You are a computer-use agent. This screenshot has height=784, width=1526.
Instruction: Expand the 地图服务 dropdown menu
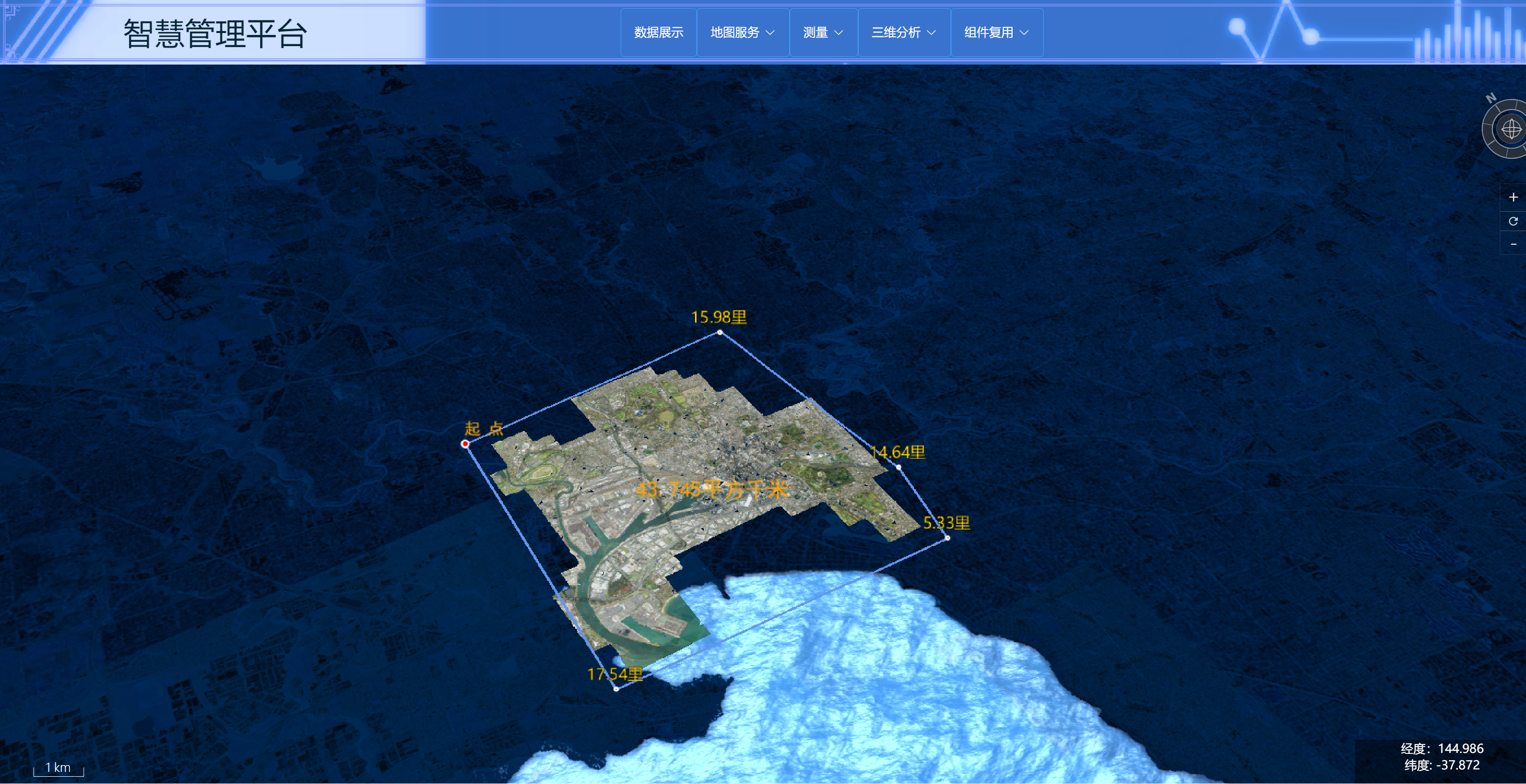(742, 33)
